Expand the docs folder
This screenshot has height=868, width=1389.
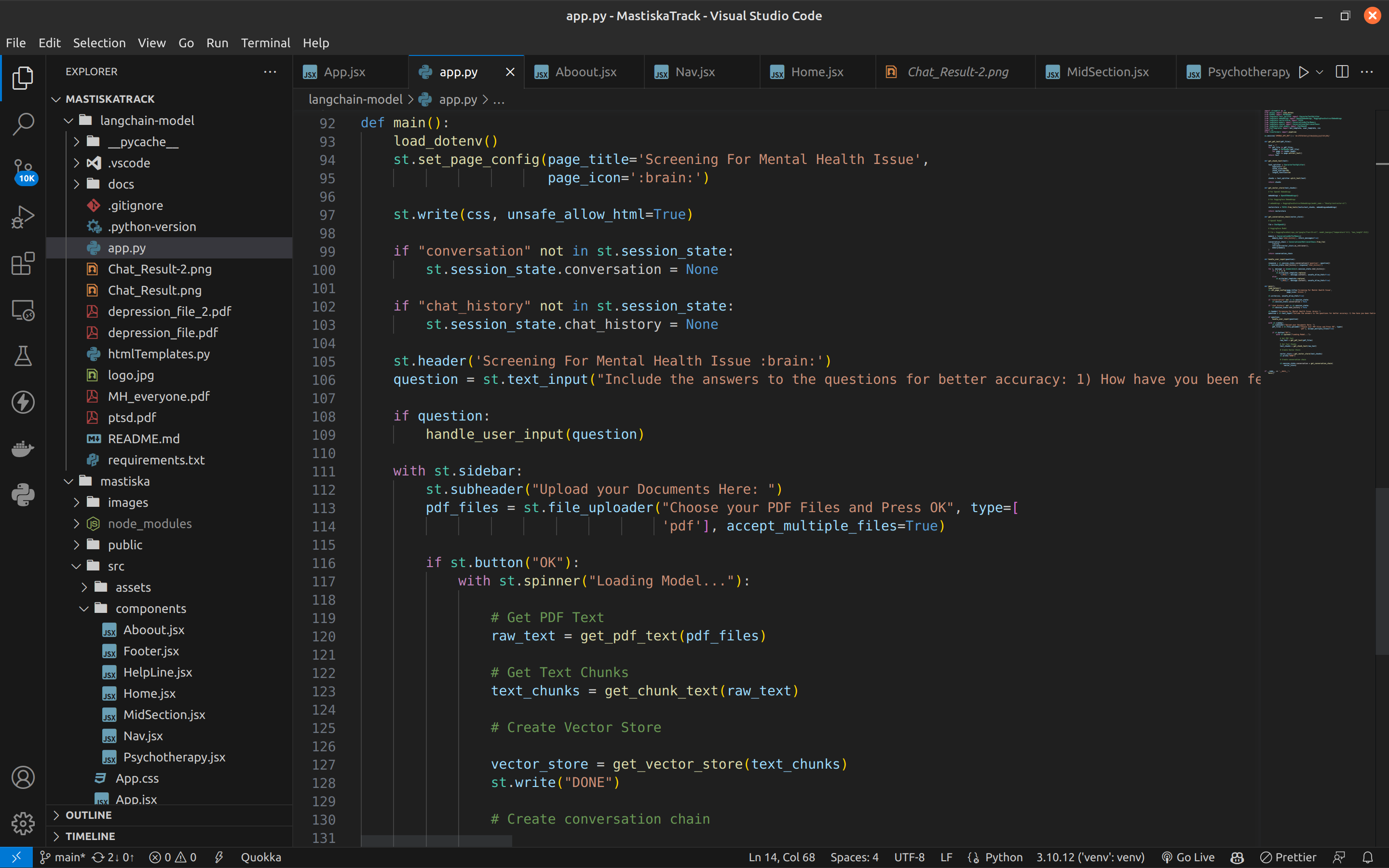pyautogui.click(x=121, y=184)
